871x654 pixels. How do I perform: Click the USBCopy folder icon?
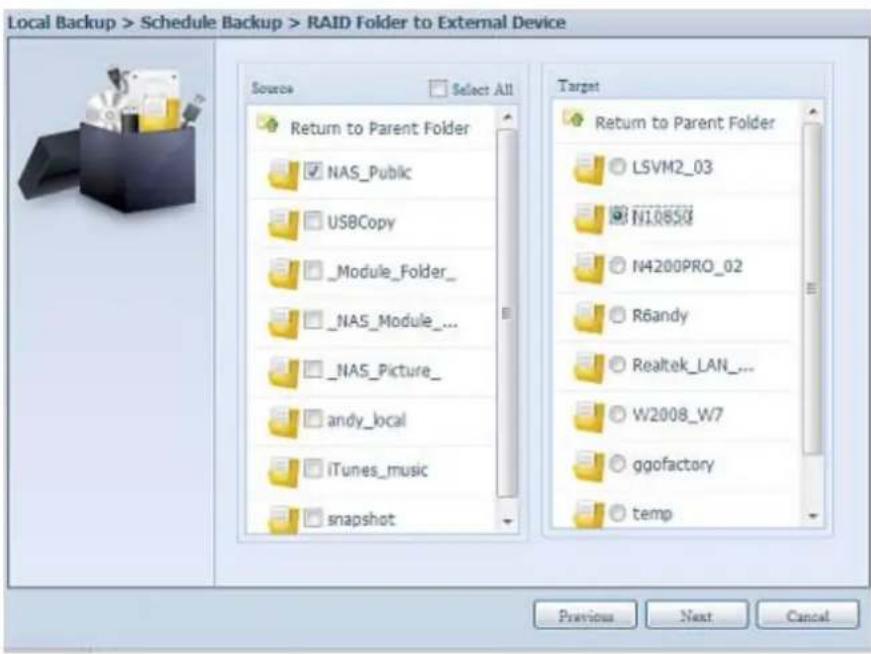pos(284,222)
